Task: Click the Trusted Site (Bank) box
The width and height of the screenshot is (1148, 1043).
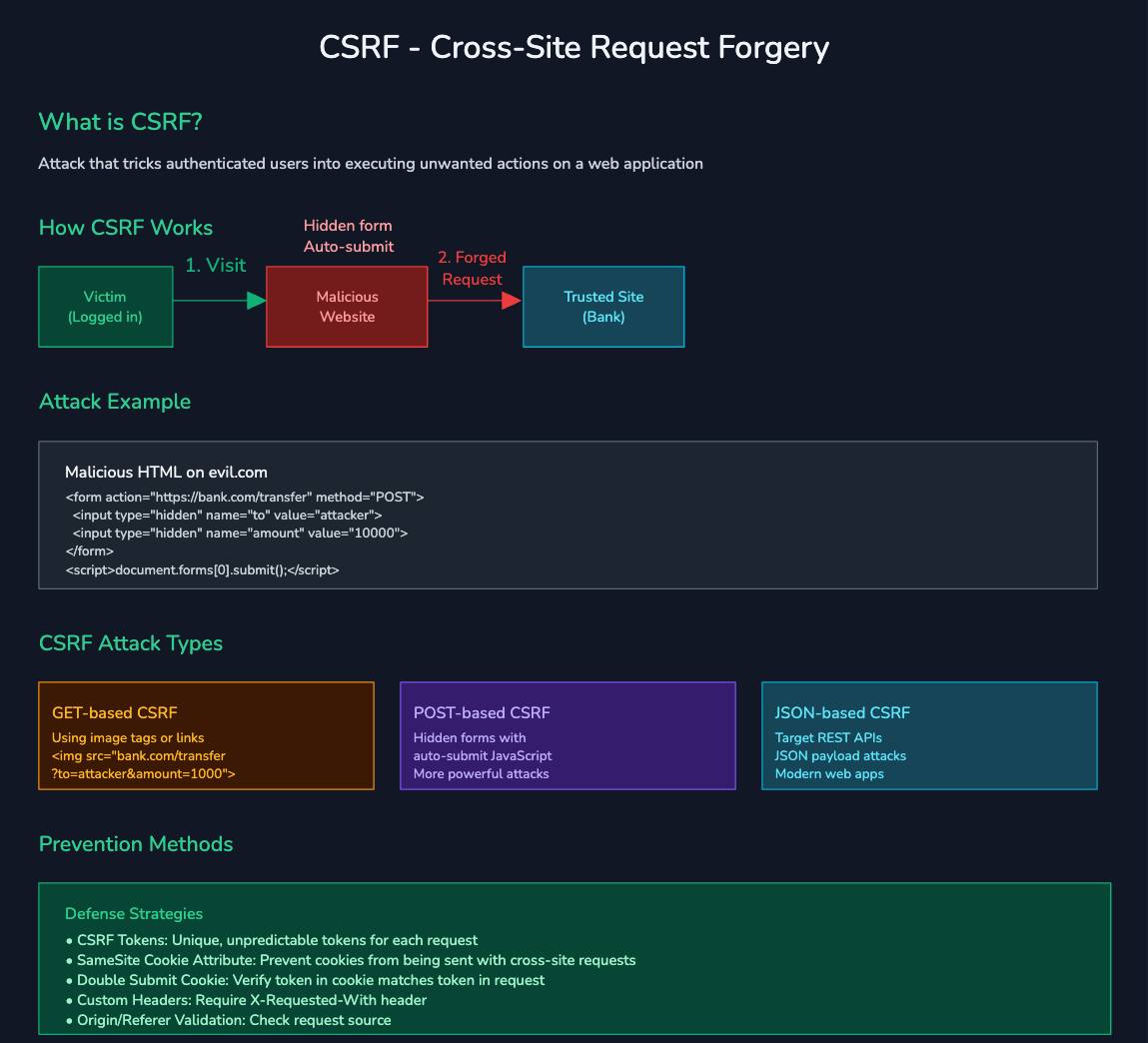Action: [602, 306]
